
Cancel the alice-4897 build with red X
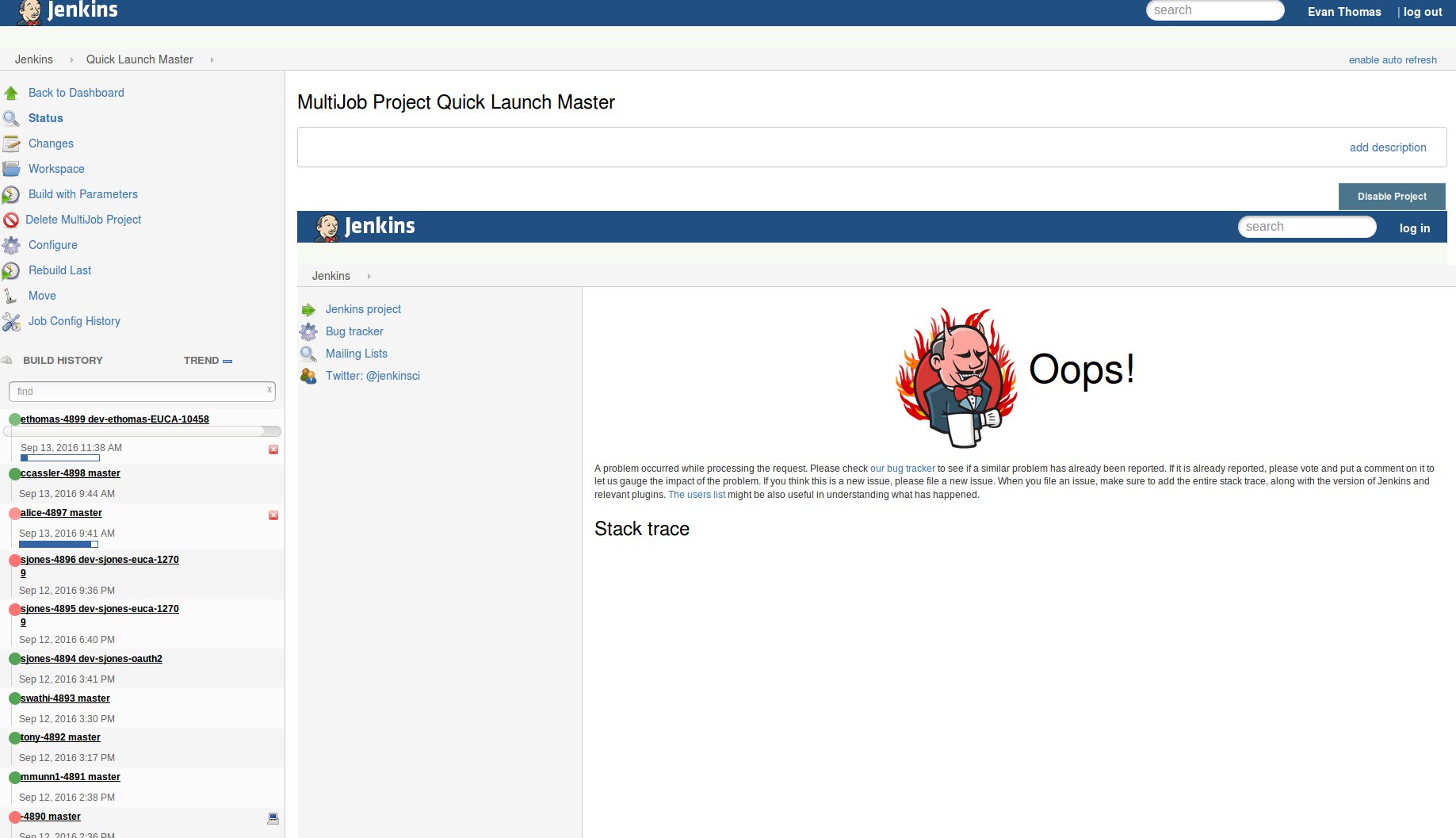pos(273,515)
